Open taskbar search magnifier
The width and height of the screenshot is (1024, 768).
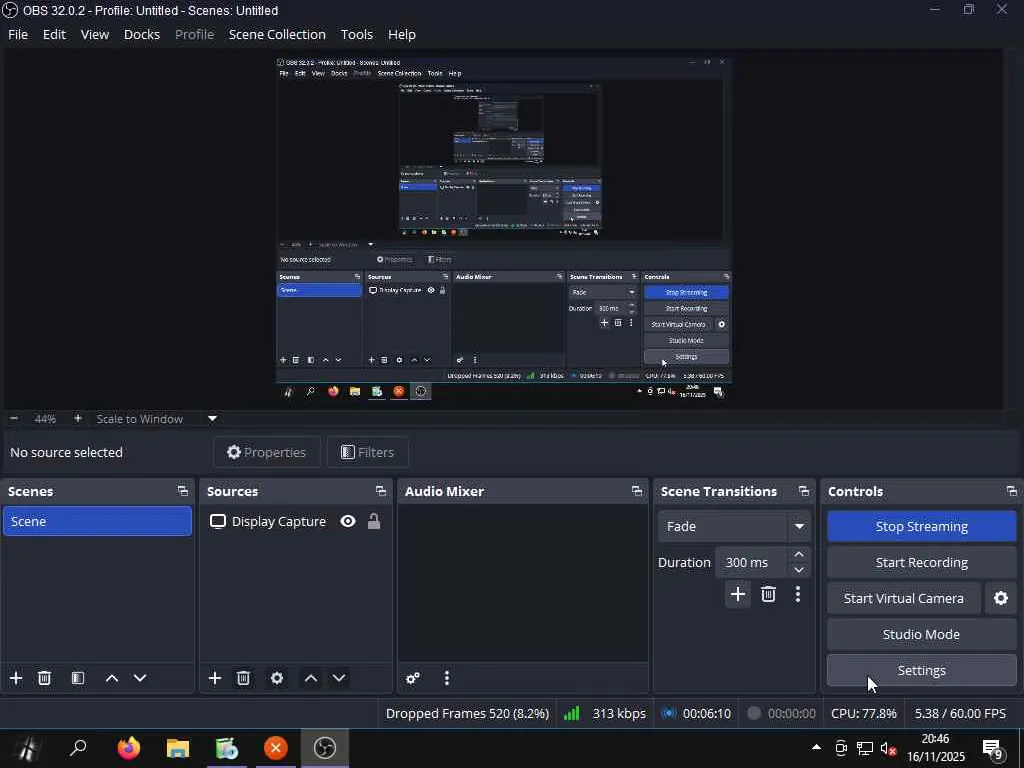pyautogui.click(x=78, y=748)
